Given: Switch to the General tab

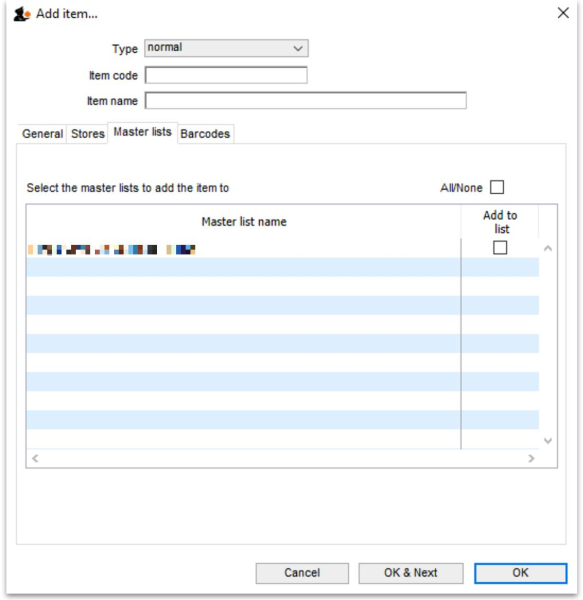Looking at the screenshot, I should tap(42, 134).
